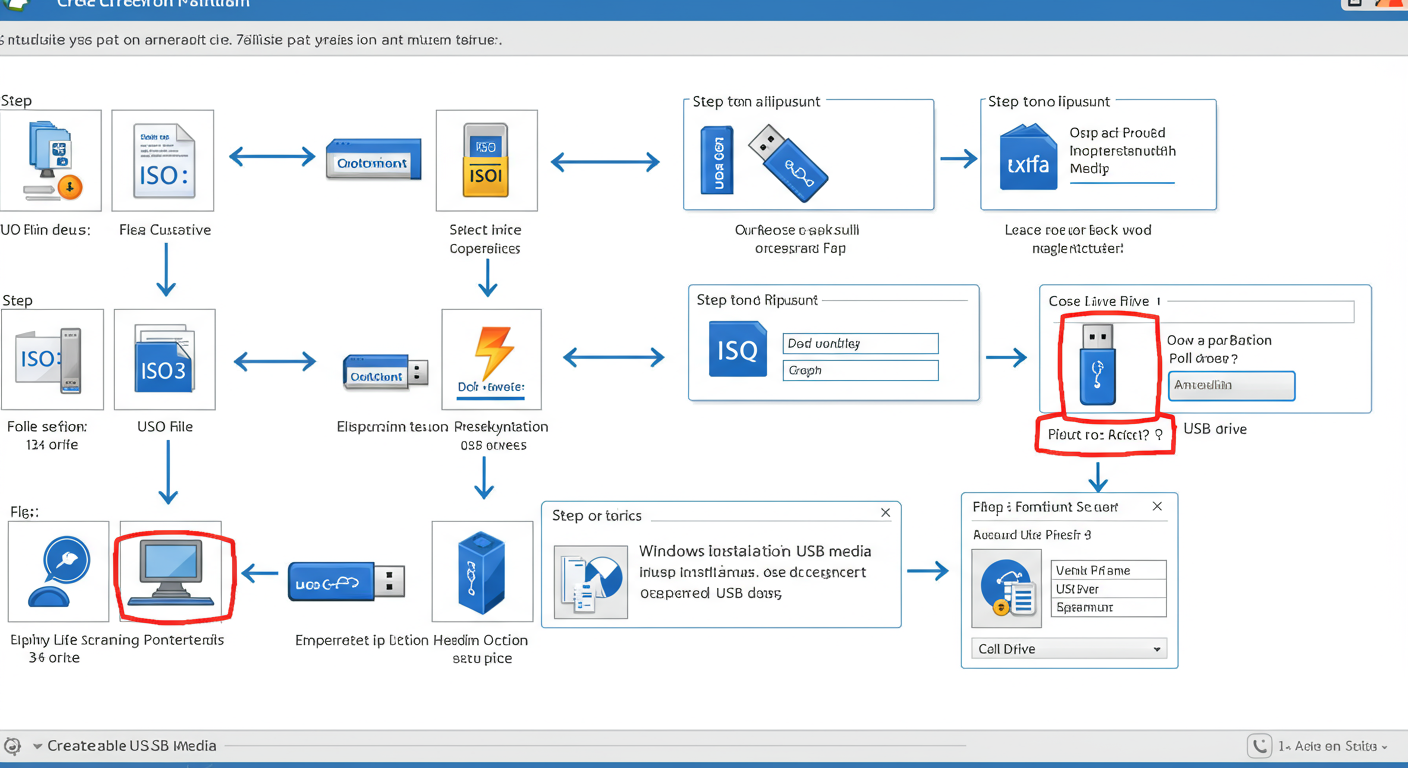Select the blue tower drive icon
Viewport: 1408px width, 768px height.
click(482, 572)
